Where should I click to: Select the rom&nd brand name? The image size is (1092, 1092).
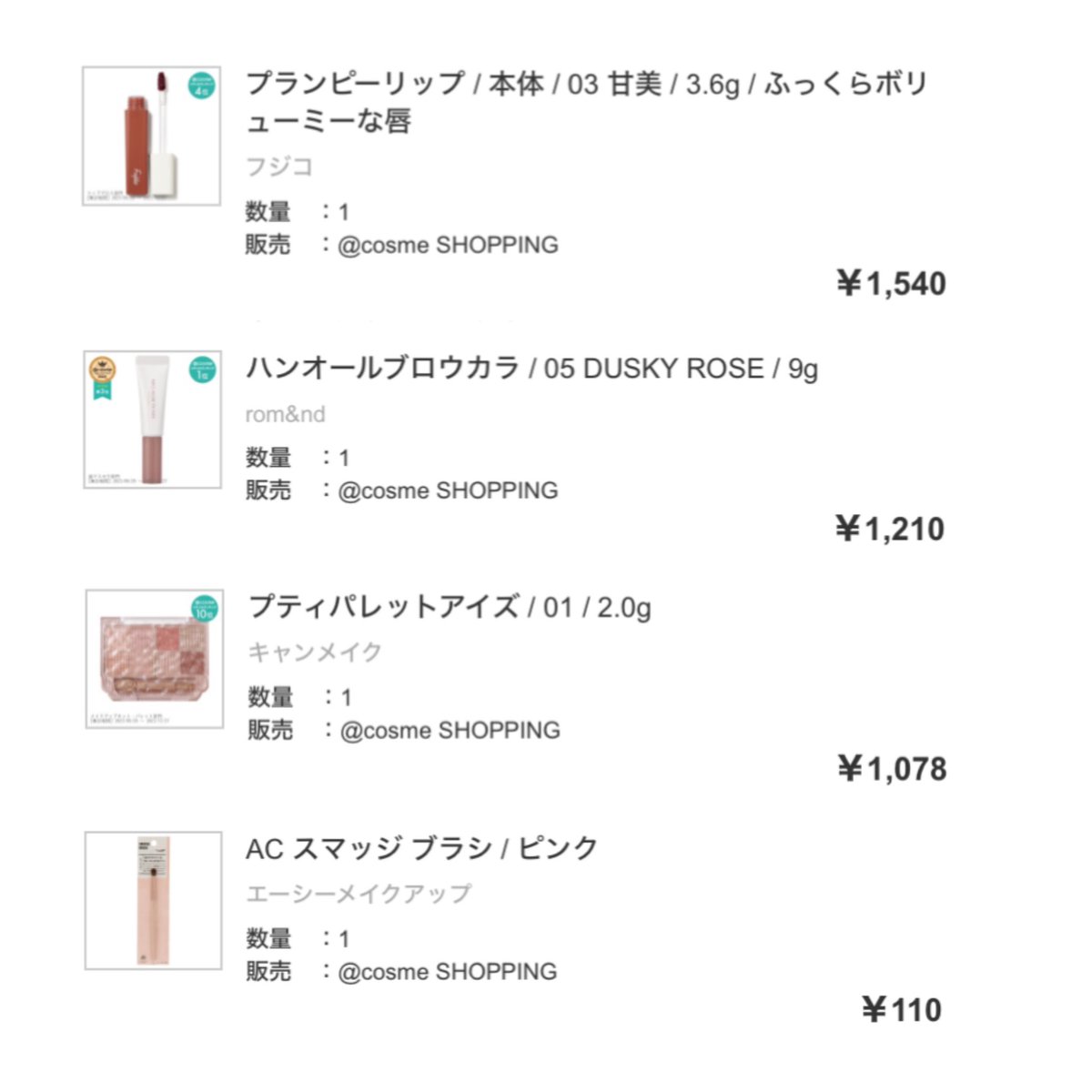click(285, 414)
